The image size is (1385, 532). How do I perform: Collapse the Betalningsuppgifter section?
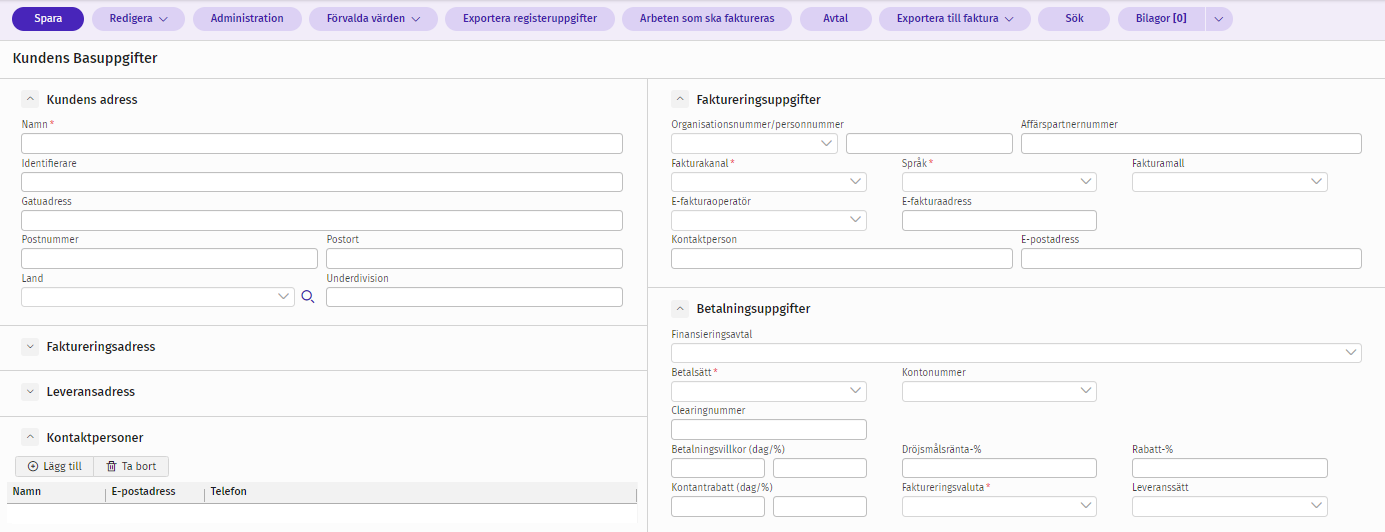[x=679, y=308]
